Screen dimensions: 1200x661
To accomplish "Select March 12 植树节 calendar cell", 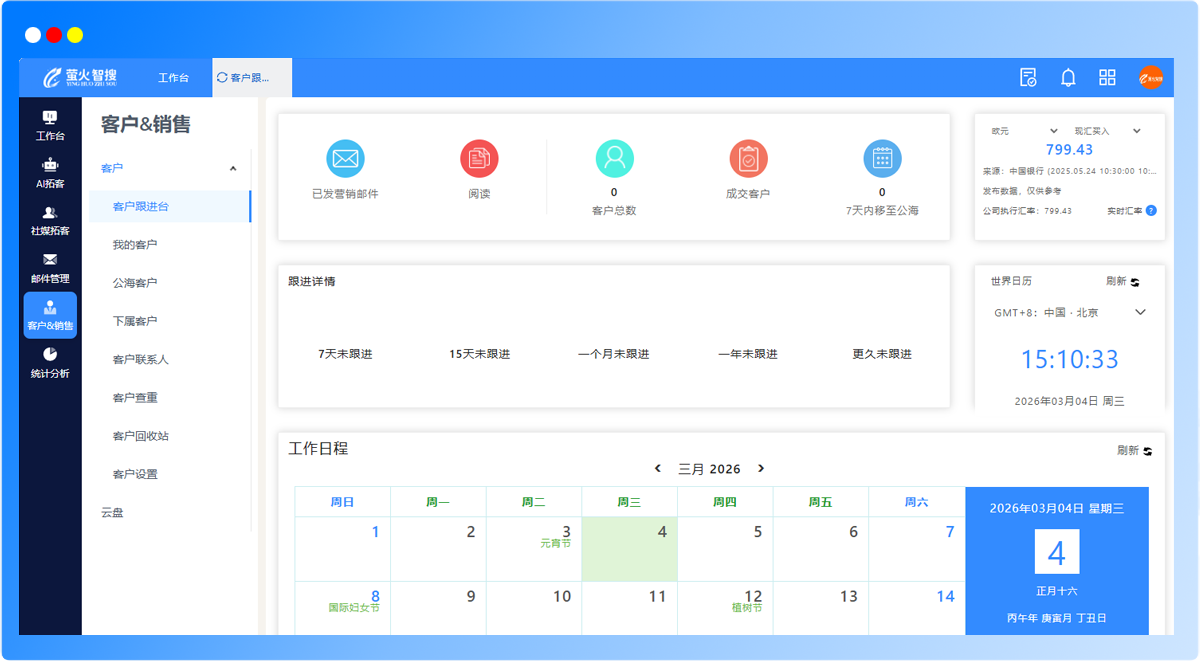I will [724, 608].
